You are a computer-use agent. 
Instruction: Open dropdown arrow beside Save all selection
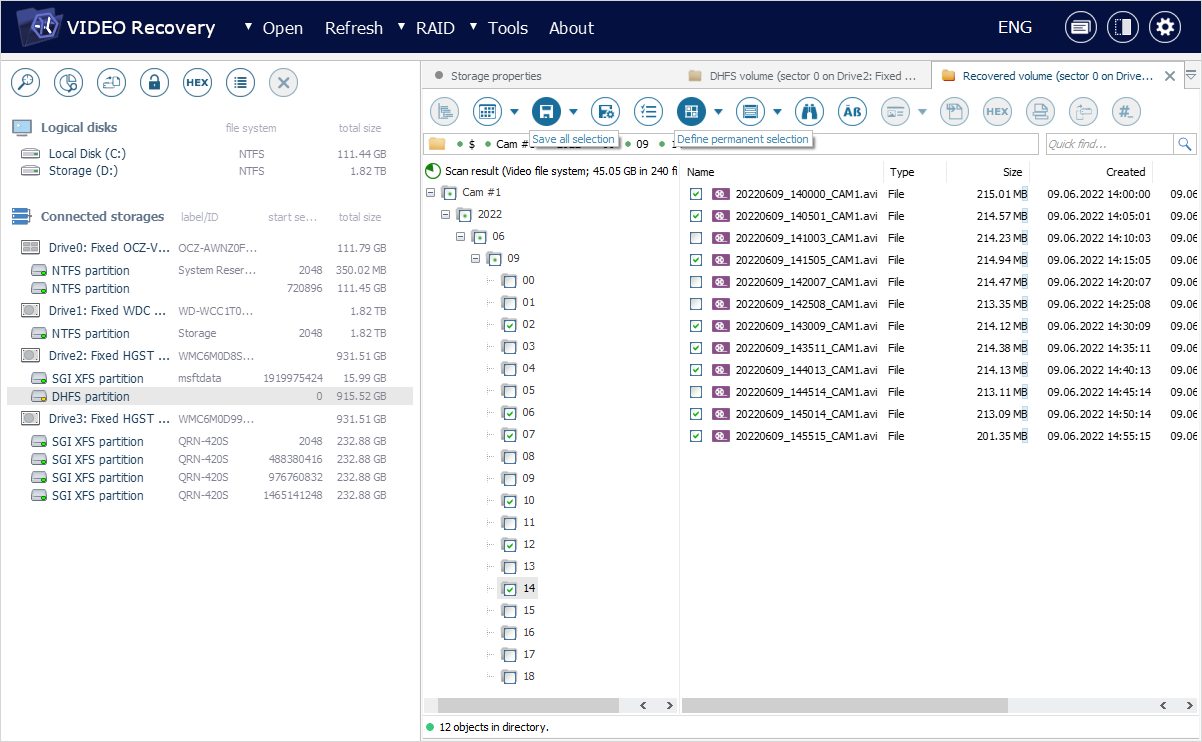[573, 112]
